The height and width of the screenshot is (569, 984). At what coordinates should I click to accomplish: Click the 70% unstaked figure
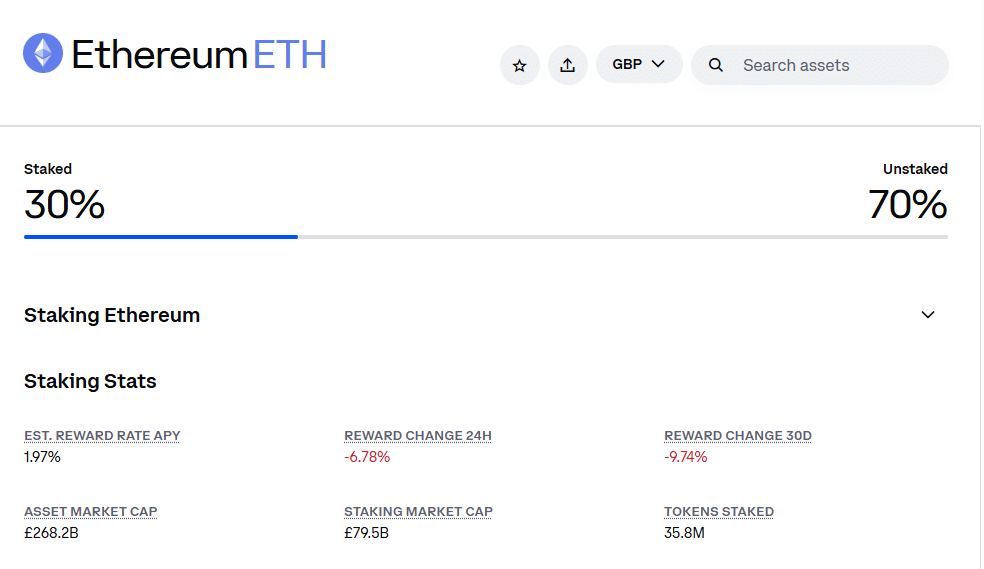908,205
